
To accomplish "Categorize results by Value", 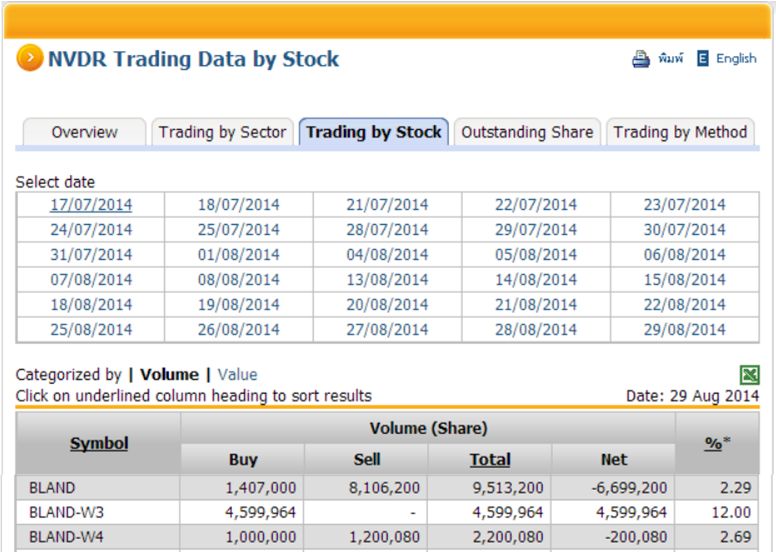I will point(237,375).
